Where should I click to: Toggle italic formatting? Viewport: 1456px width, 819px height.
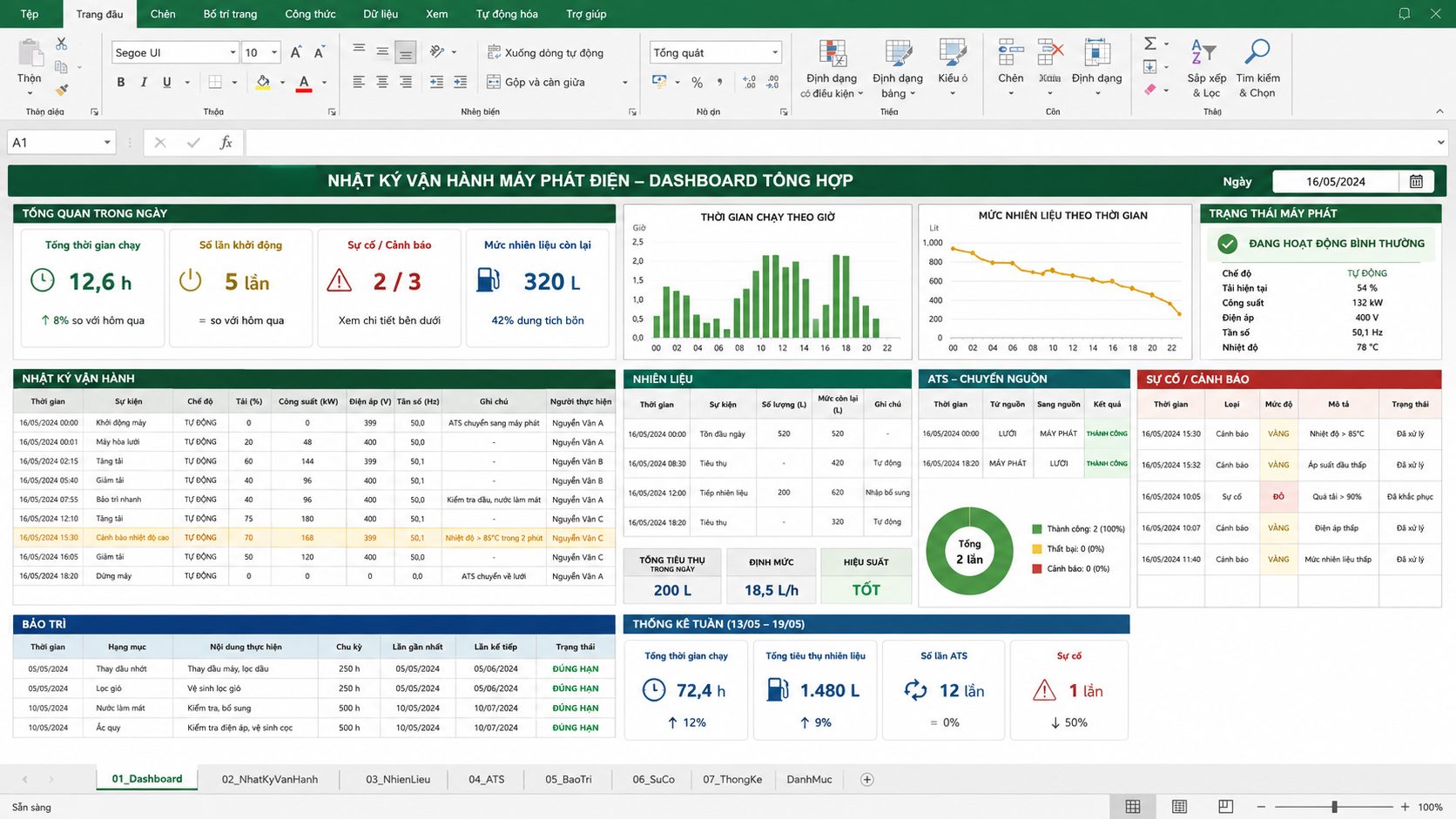143,83
